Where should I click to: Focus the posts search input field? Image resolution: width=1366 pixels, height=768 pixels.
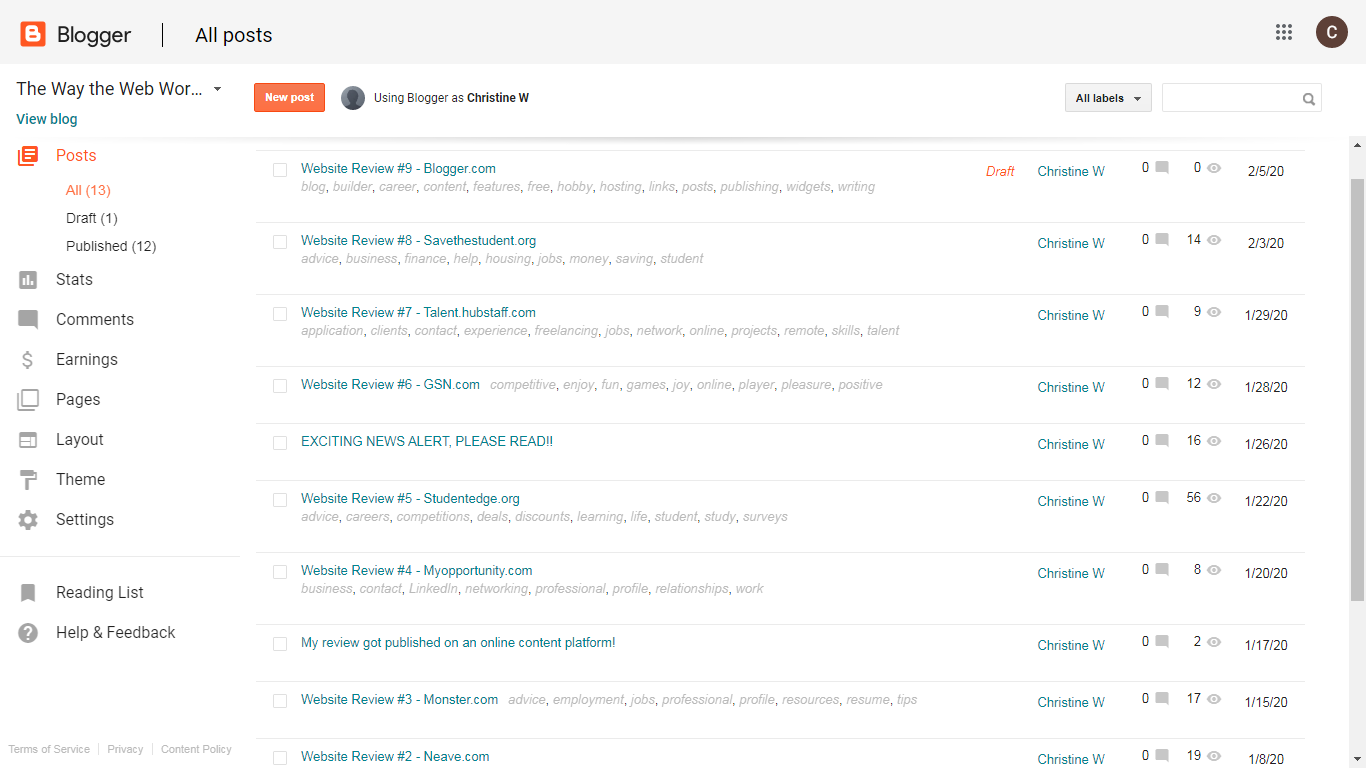(x=1232, y=98)
